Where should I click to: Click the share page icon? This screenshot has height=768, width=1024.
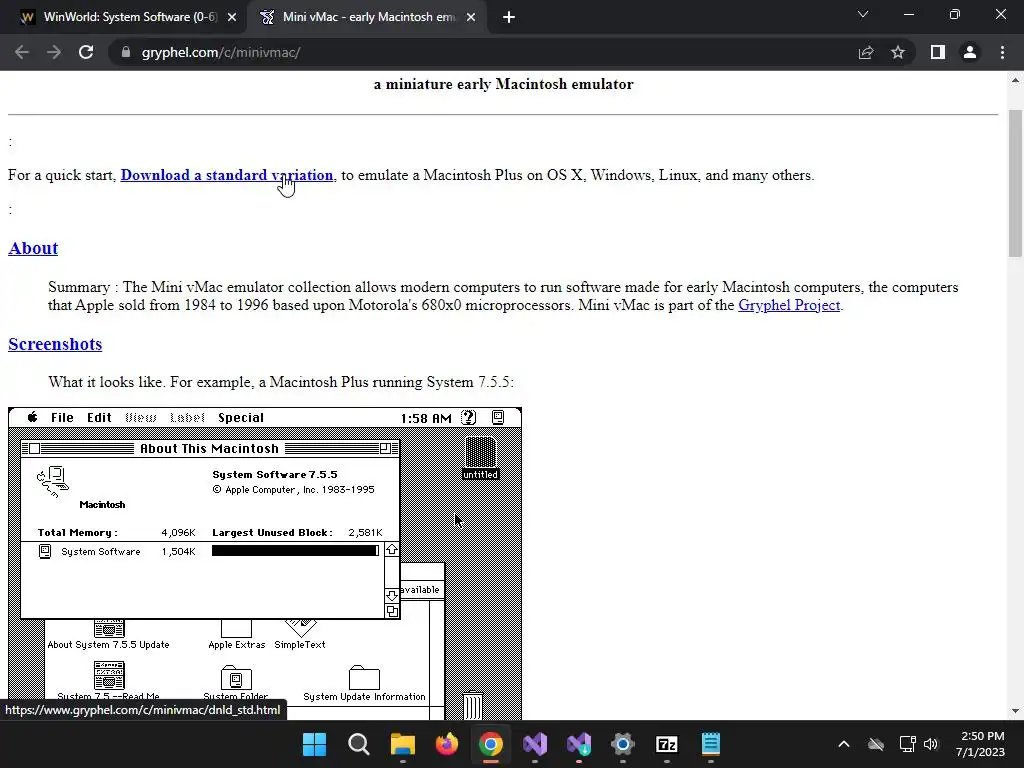[x=866, y=52]
